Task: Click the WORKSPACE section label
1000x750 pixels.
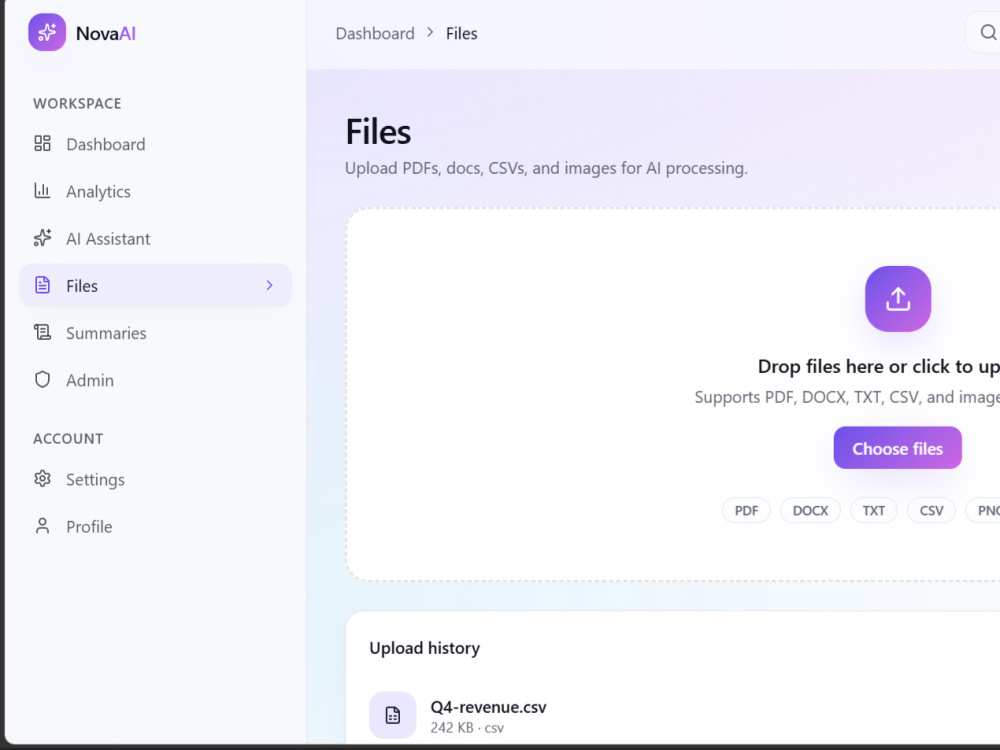Action: click(x=77, y=103)
